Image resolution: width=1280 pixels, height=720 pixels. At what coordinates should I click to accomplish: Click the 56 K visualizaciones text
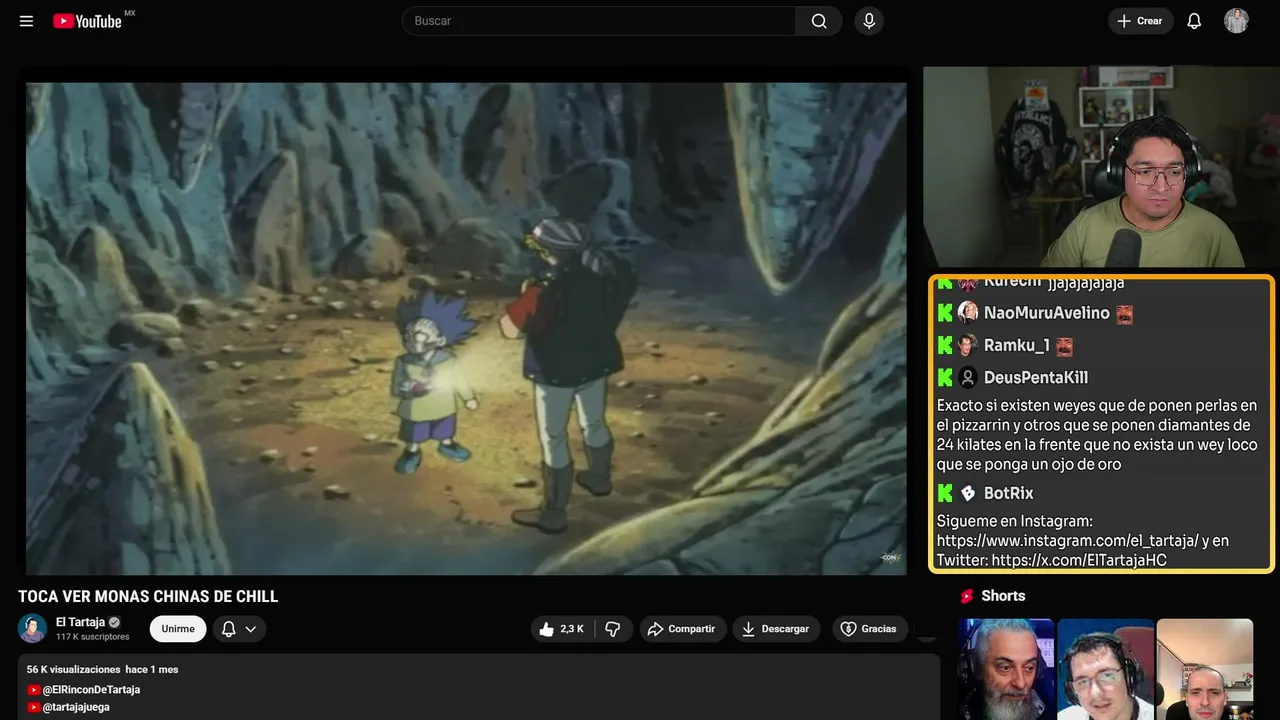point(73,669)
